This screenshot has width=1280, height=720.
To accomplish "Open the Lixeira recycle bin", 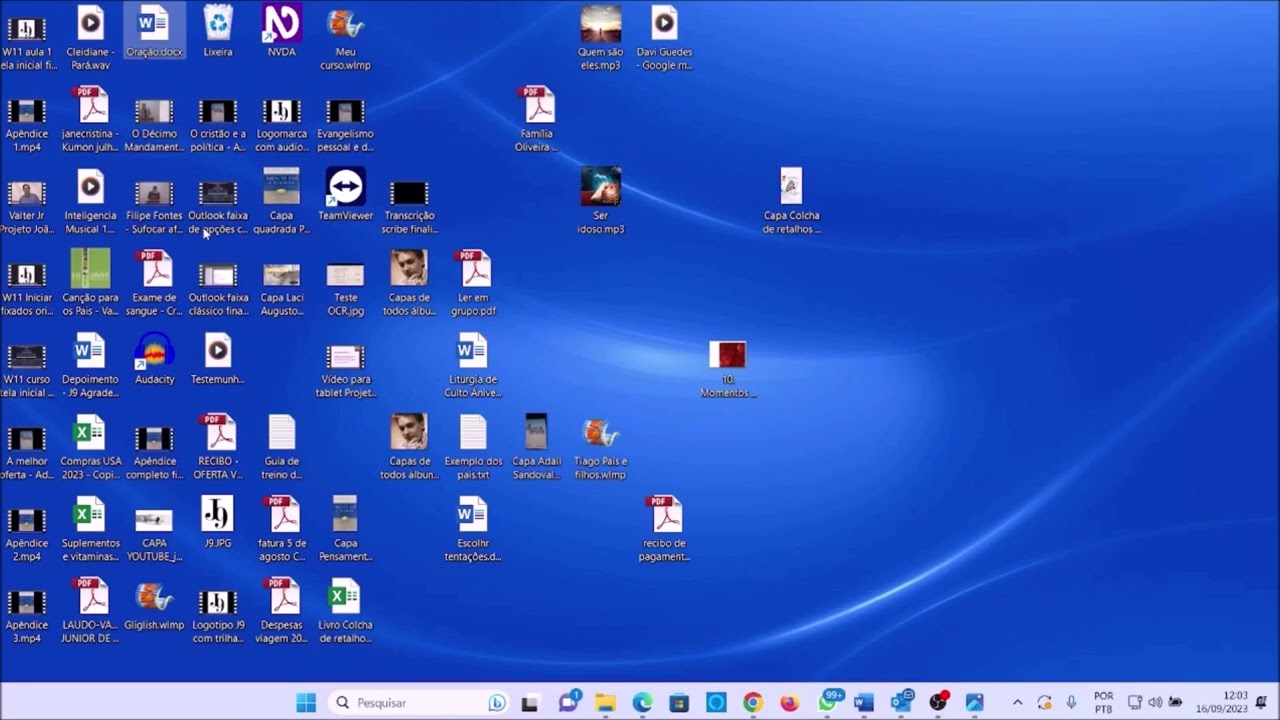I will (218, 32).
